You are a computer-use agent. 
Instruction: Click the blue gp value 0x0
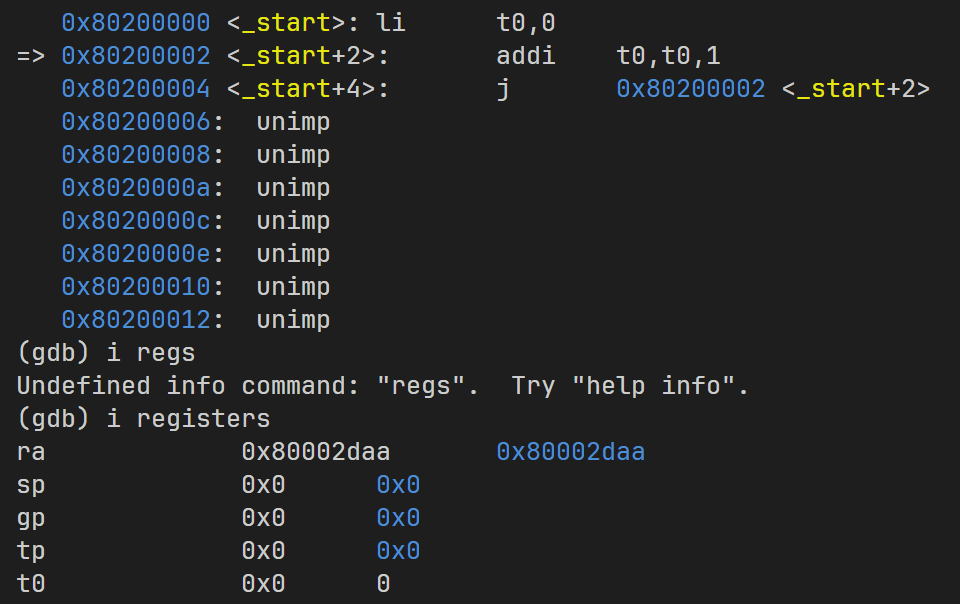(398, 518)
